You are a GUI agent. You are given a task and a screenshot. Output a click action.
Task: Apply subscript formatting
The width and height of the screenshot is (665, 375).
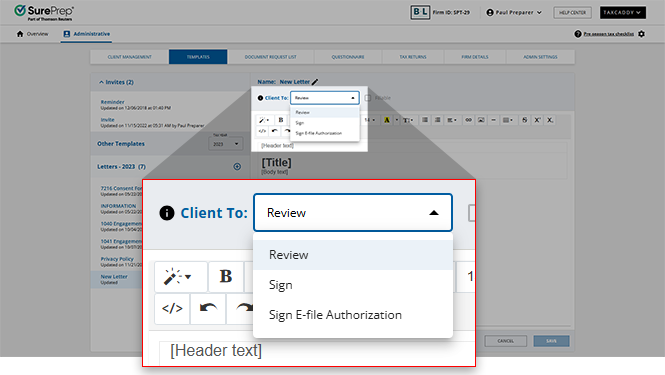pos(550,120)
